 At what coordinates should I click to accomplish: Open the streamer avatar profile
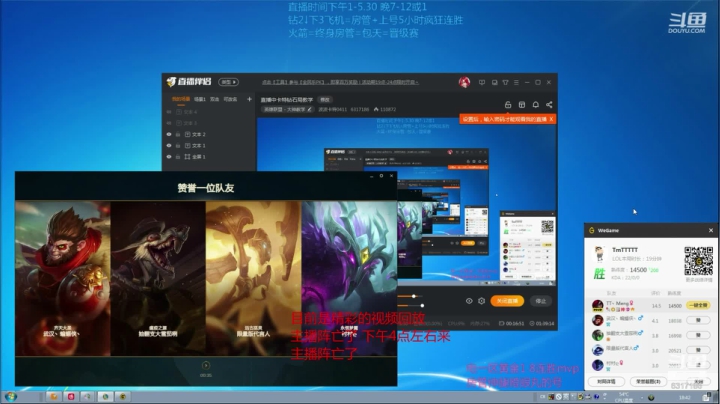[x=464, y=82]
